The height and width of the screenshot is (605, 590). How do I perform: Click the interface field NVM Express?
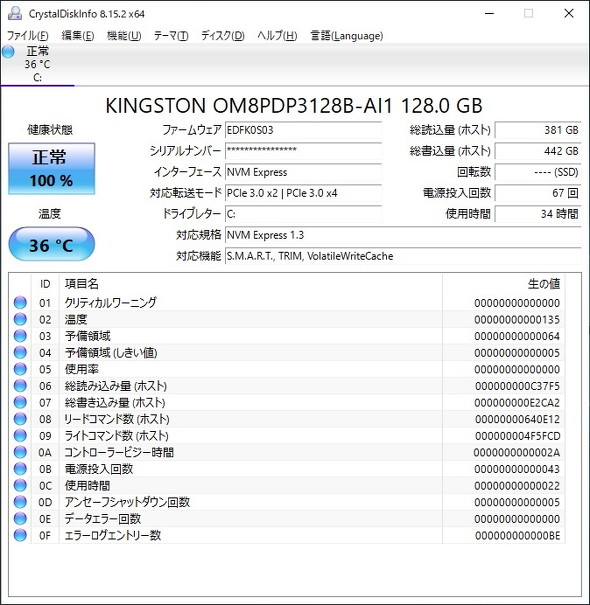(303, 172)
